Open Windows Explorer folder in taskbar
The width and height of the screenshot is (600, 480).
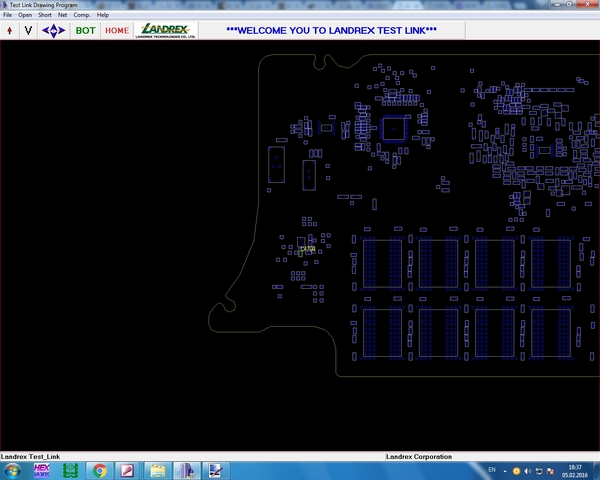(157, 470)
